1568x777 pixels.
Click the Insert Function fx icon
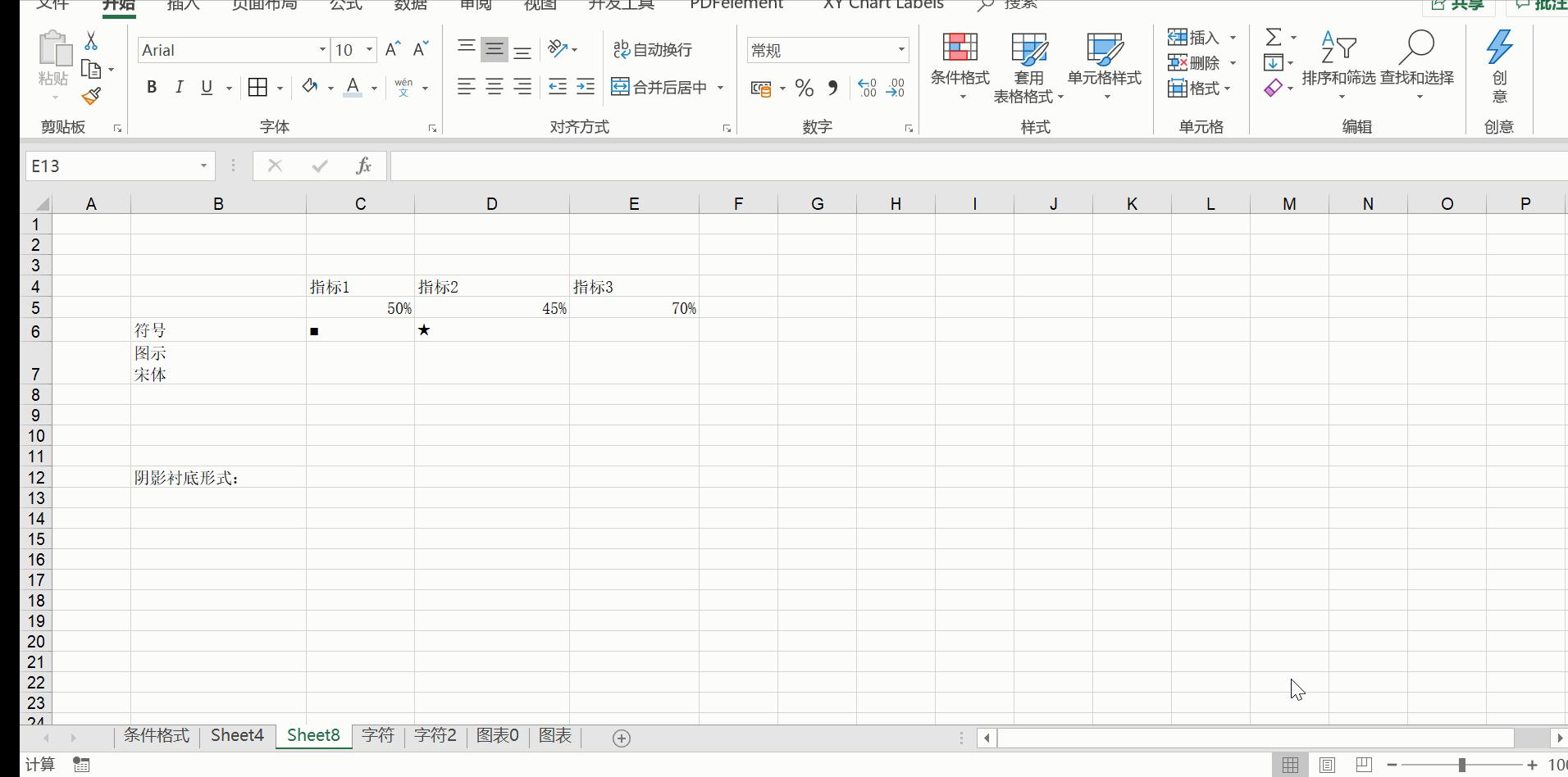(363, 166)
